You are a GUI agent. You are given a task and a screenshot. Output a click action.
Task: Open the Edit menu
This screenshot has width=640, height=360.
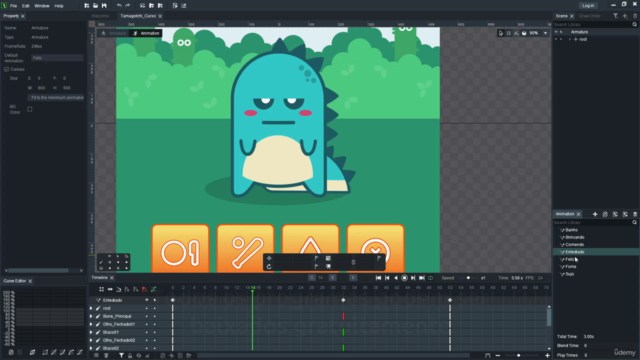tap(26, 6)
